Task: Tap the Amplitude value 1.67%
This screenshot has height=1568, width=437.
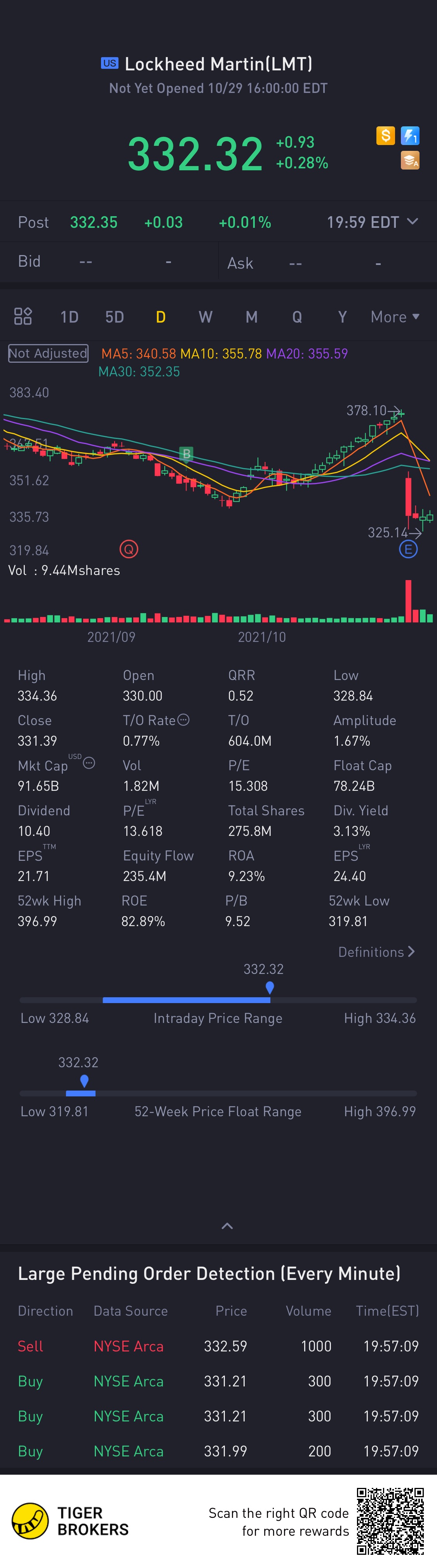Action: pos(352,741)
